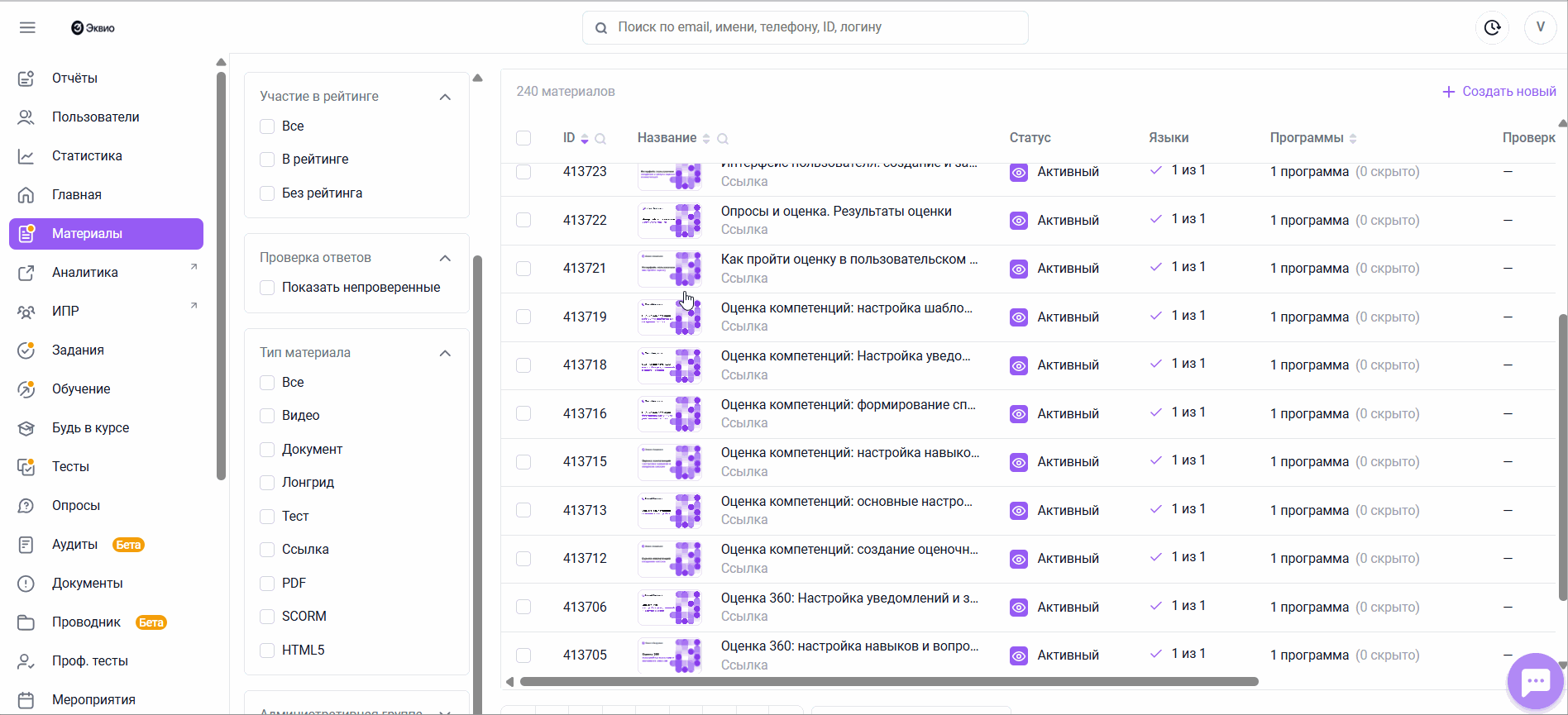
Task: Click the global search input field
Action: pyautogui.click(x=819, y=27)
